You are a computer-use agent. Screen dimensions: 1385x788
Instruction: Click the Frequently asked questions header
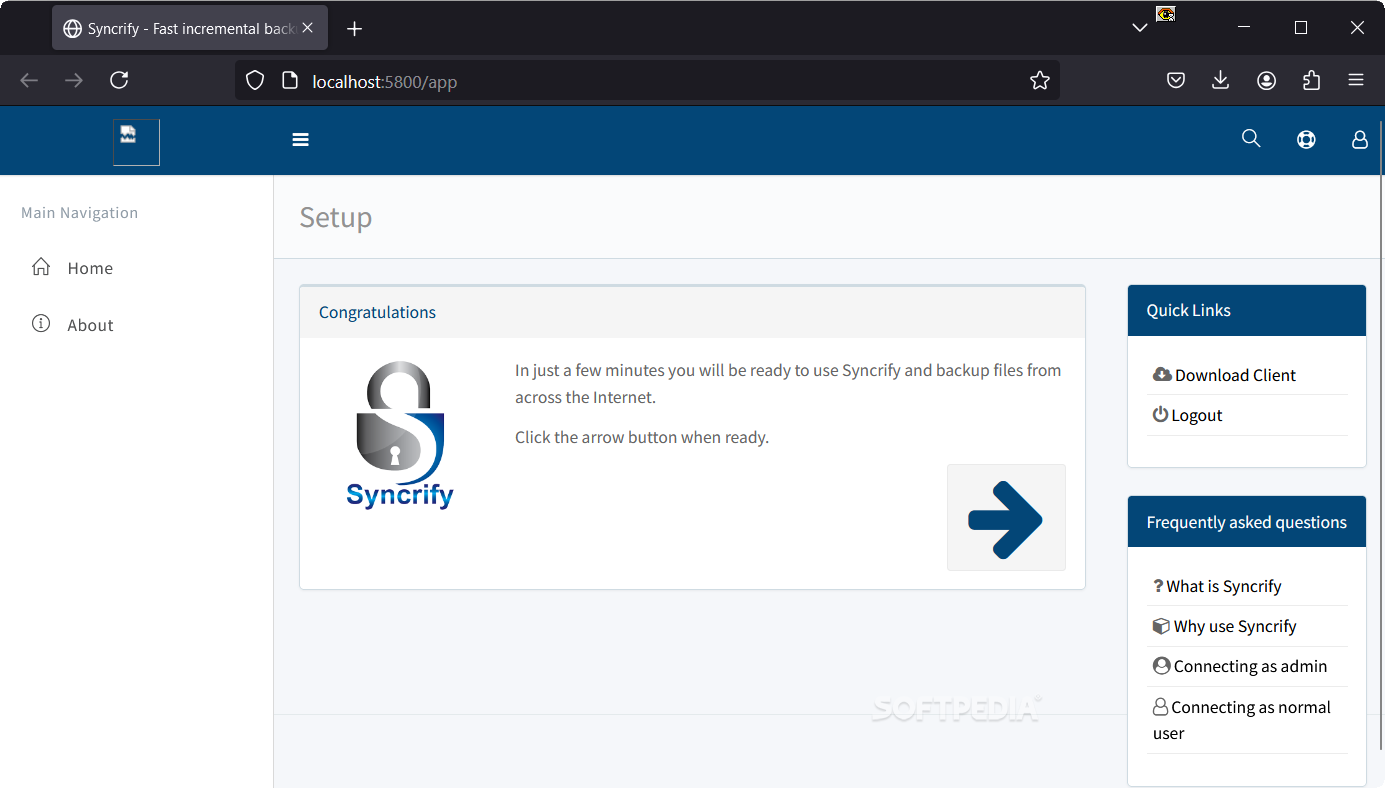tap(1247, 522)
